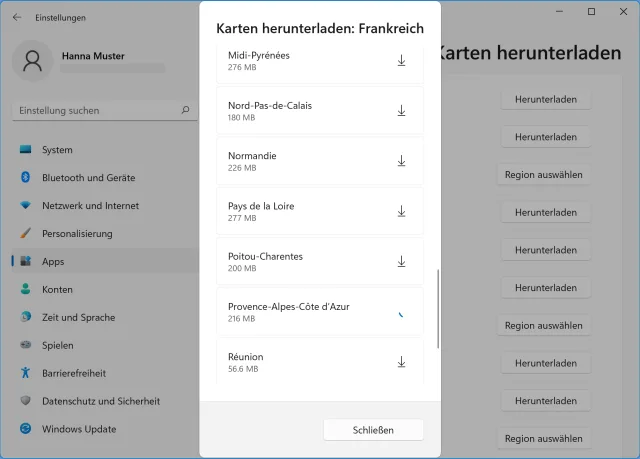Screen dimensions: 640x459
Task: Click the dialog's vertical scrollbar thumb
Action: point(438,309)
